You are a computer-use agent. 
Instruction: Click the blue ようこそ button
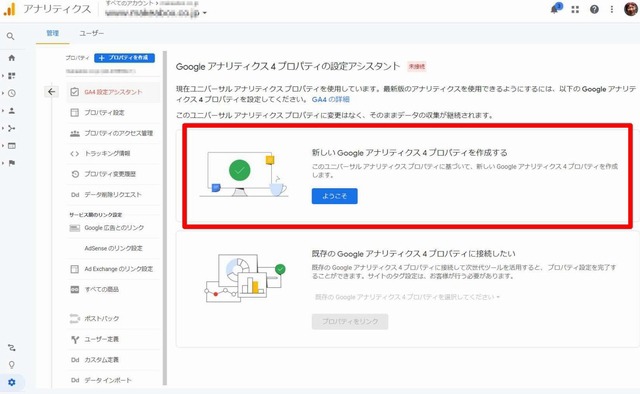point(335,196)
